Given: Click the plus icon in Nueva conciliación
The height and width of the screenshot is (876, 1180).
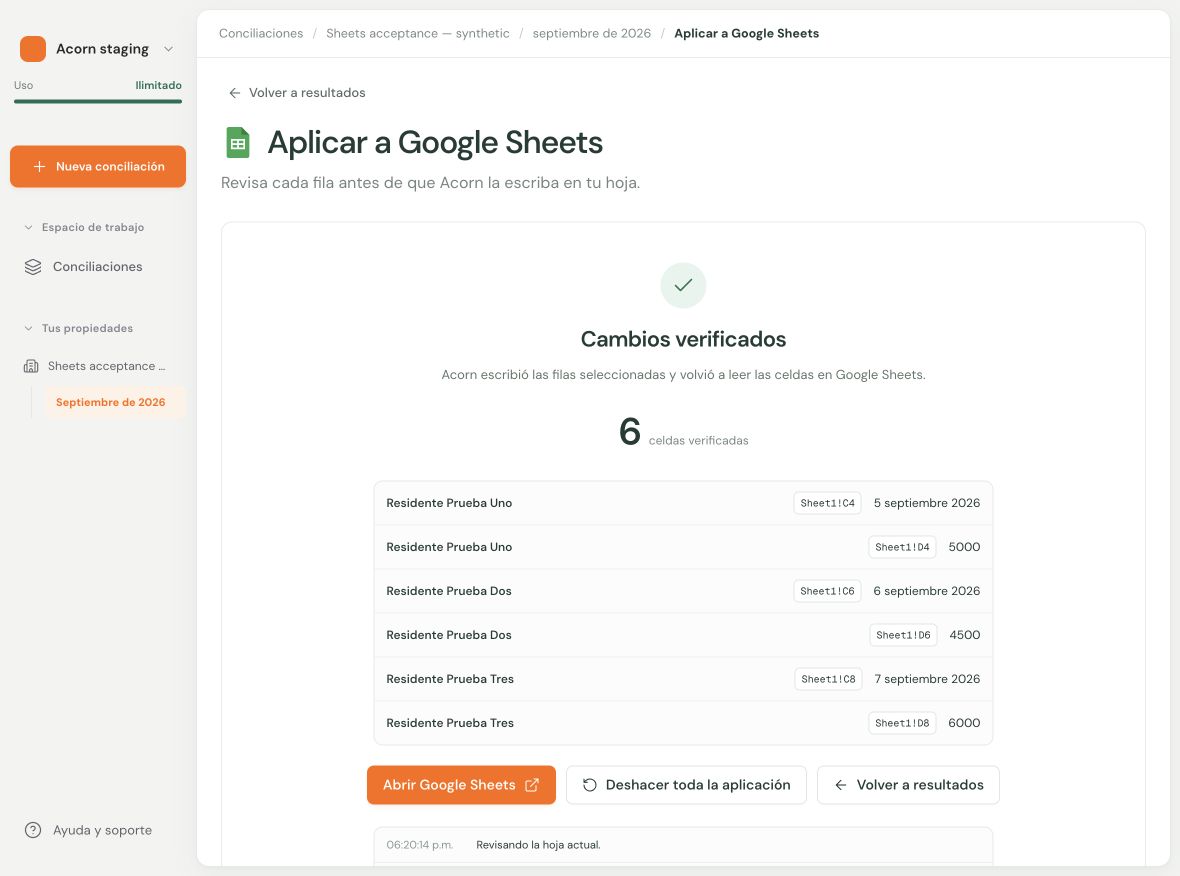Looking at the screenshot, I should click(x=39, y=166).
